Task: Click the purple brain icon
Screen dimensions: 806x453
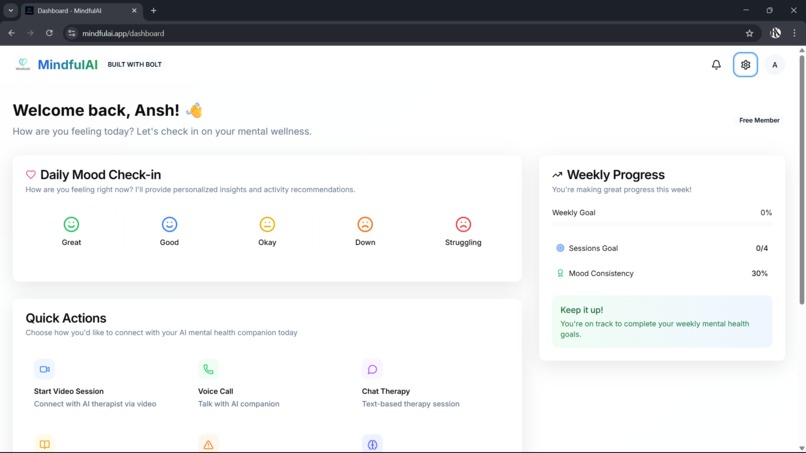Action: click(x=372, y=444)
